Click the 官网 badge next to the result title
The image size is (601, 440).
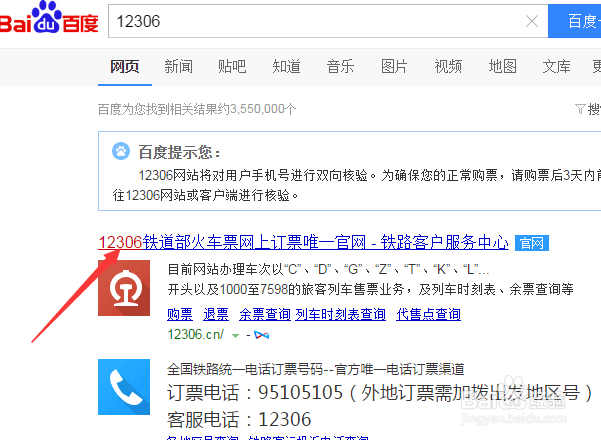532,243
